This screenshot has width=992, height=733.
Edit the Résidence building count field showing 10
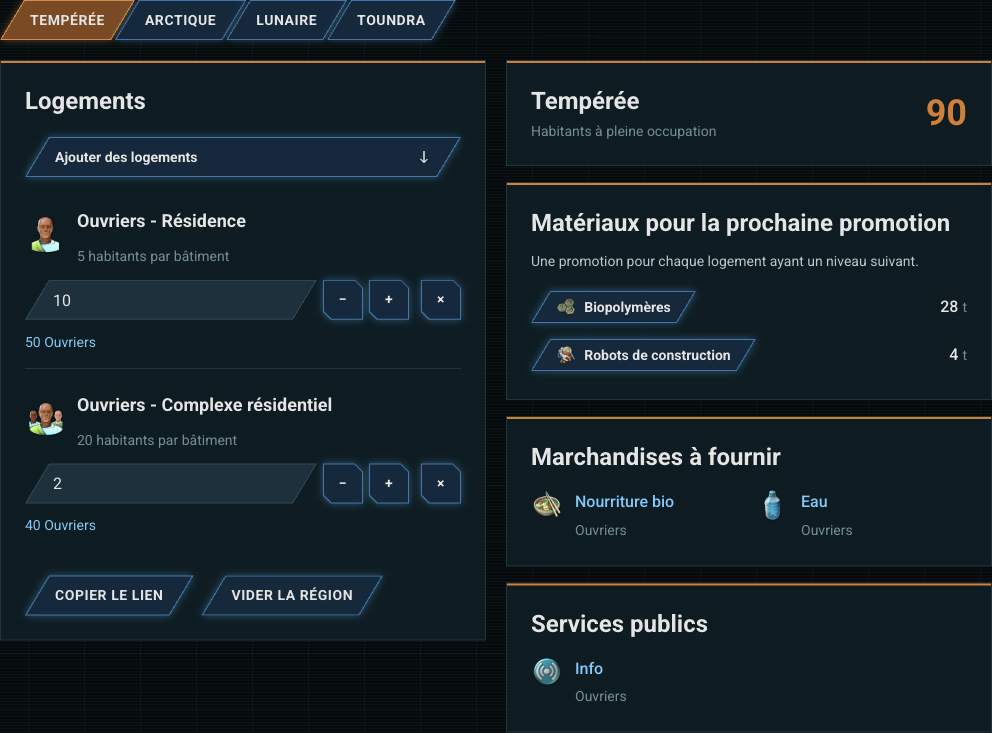(171, 300)
